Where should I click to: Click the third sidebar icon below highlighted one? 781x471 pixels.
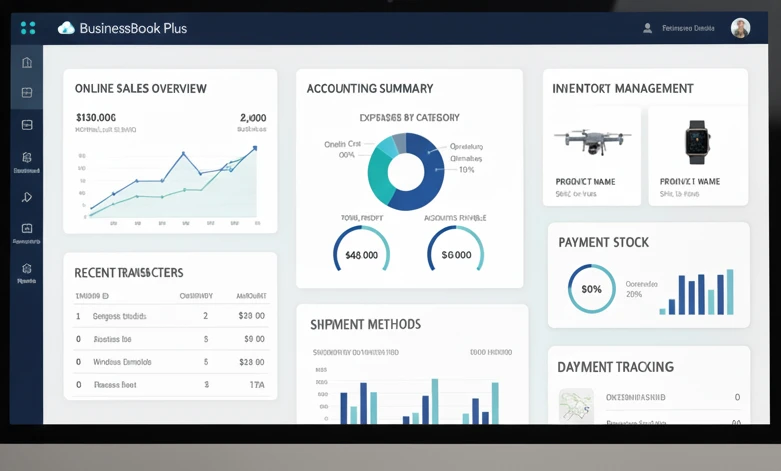pyautogui.click(x=27, y=125)
